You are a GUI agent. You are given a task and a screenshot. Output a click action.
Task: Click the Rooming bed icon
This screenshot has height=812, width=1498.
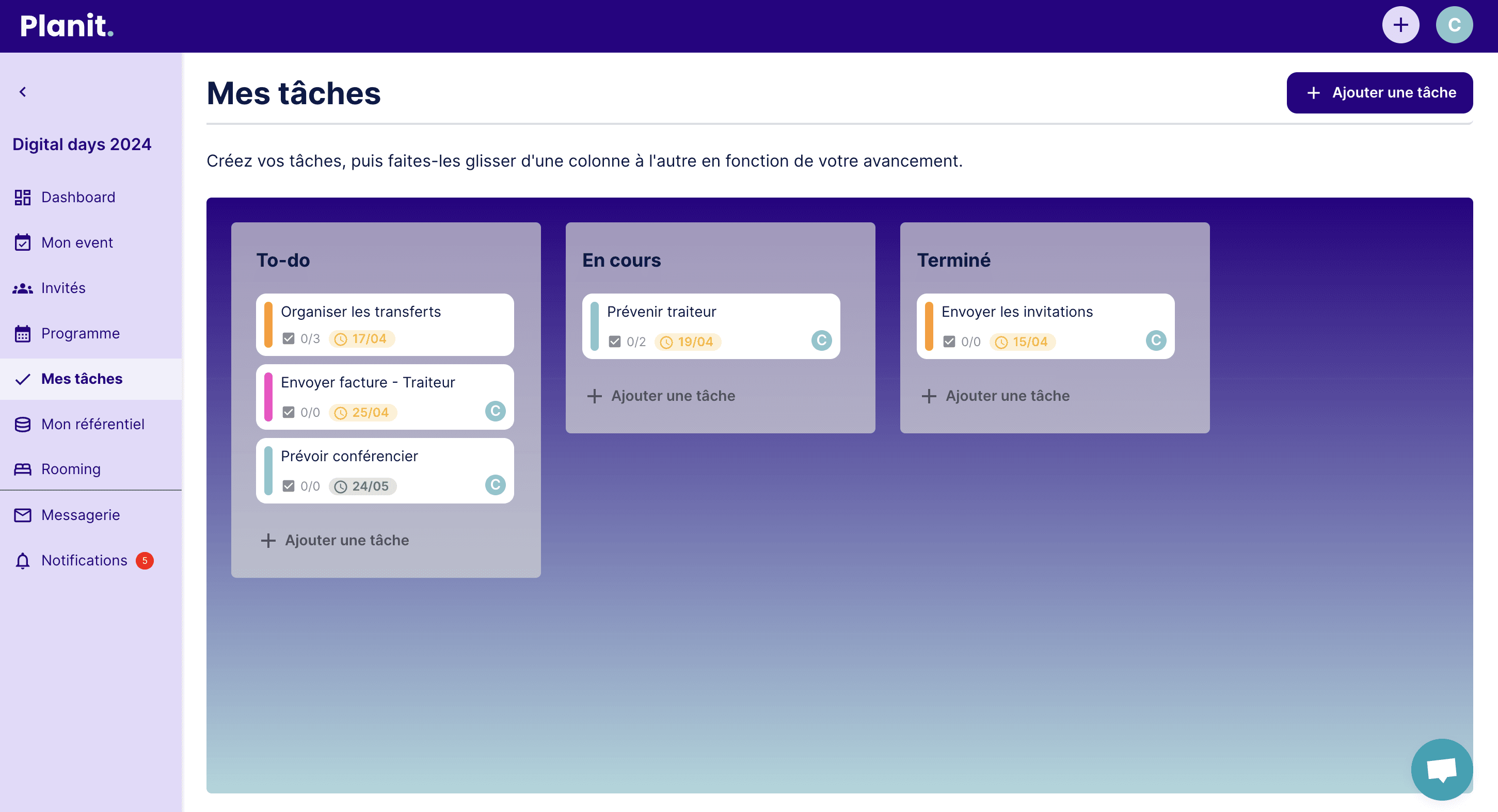(23, 469)
